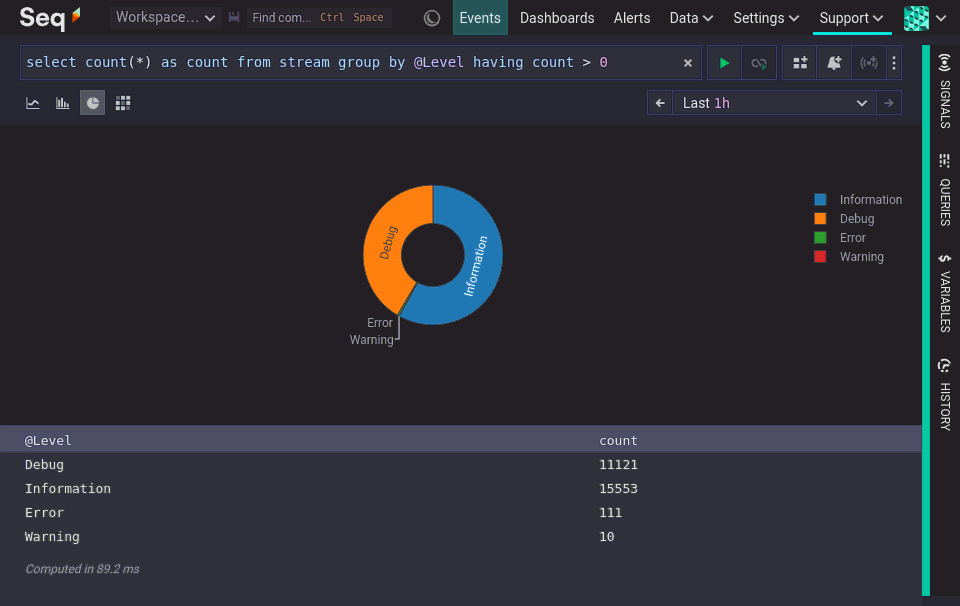Open the Variables side panel
The width and height of the screenshot is (960, 606).
[x=945, y=294]
